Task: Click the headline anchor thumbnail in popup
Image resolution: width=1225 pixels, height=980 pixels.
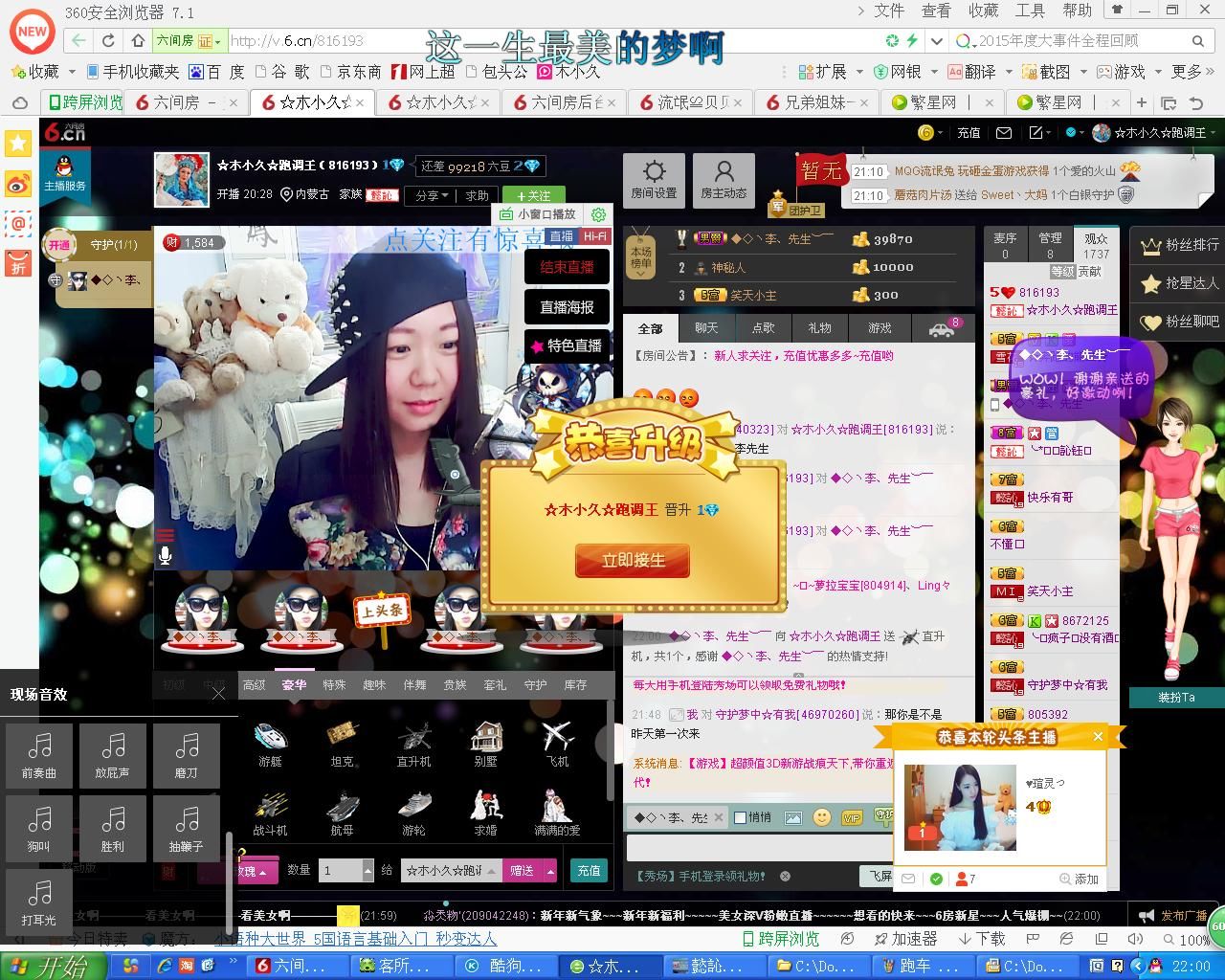Action: tap(960, 807)
